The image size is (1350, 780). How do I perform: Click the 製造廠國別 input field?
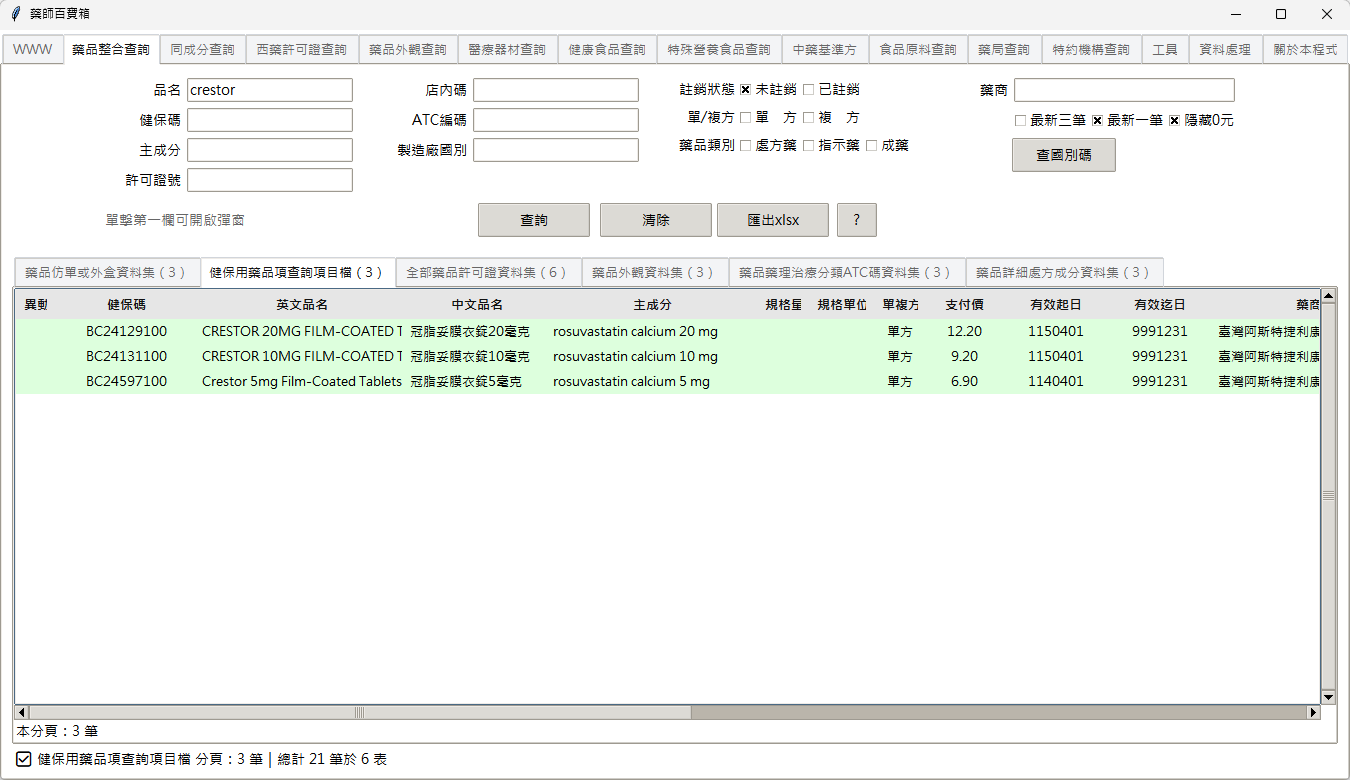point(556,150)
